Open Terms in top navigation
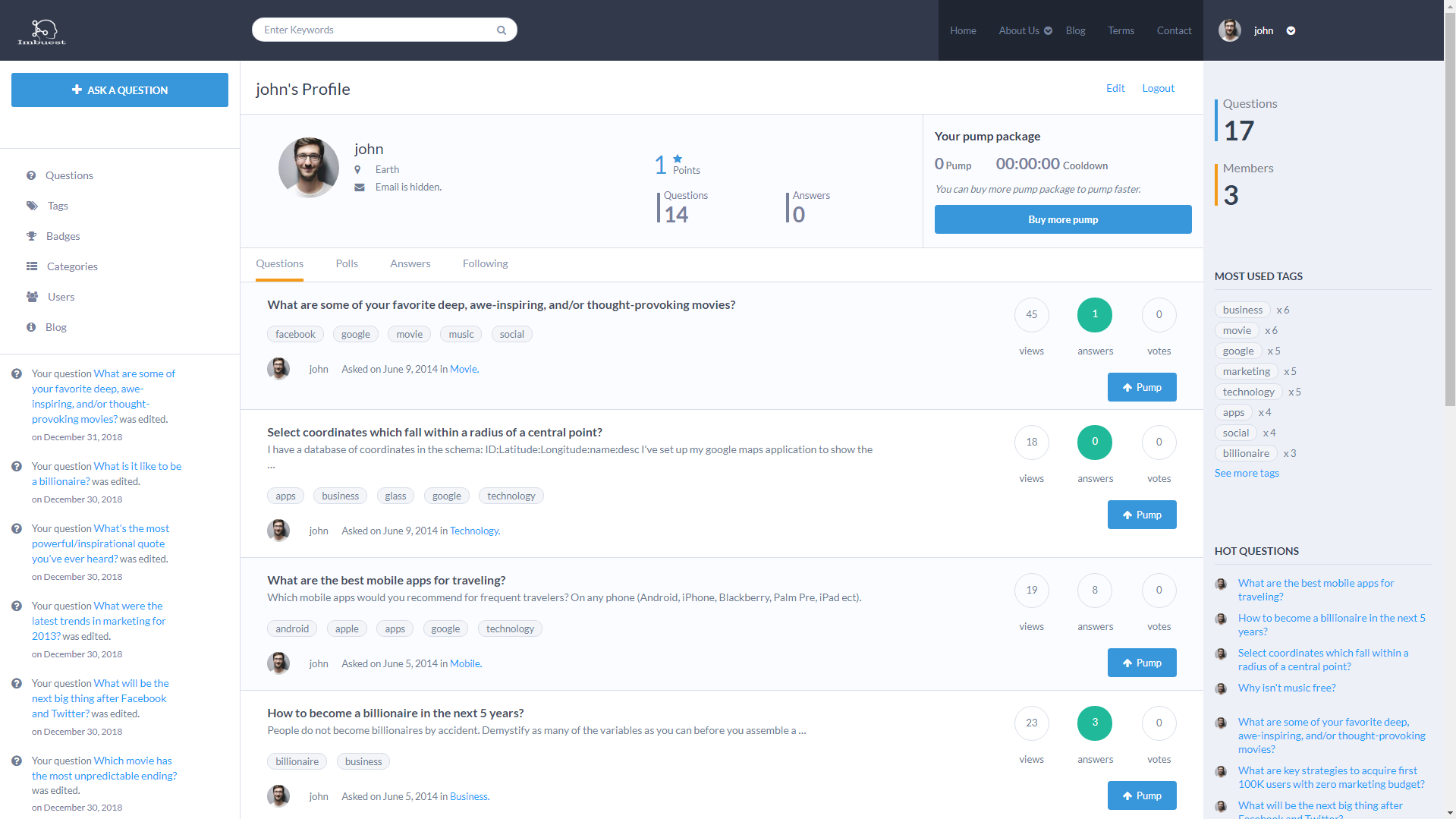 coord(1121,31)
